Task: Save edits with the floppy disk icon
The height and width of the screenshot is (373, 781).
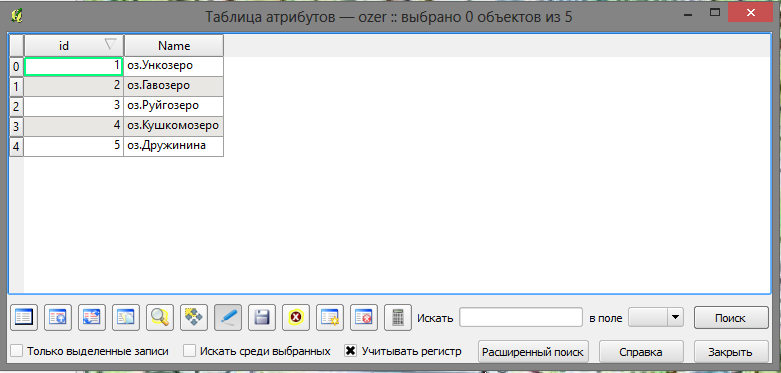Action: (262, 317)
